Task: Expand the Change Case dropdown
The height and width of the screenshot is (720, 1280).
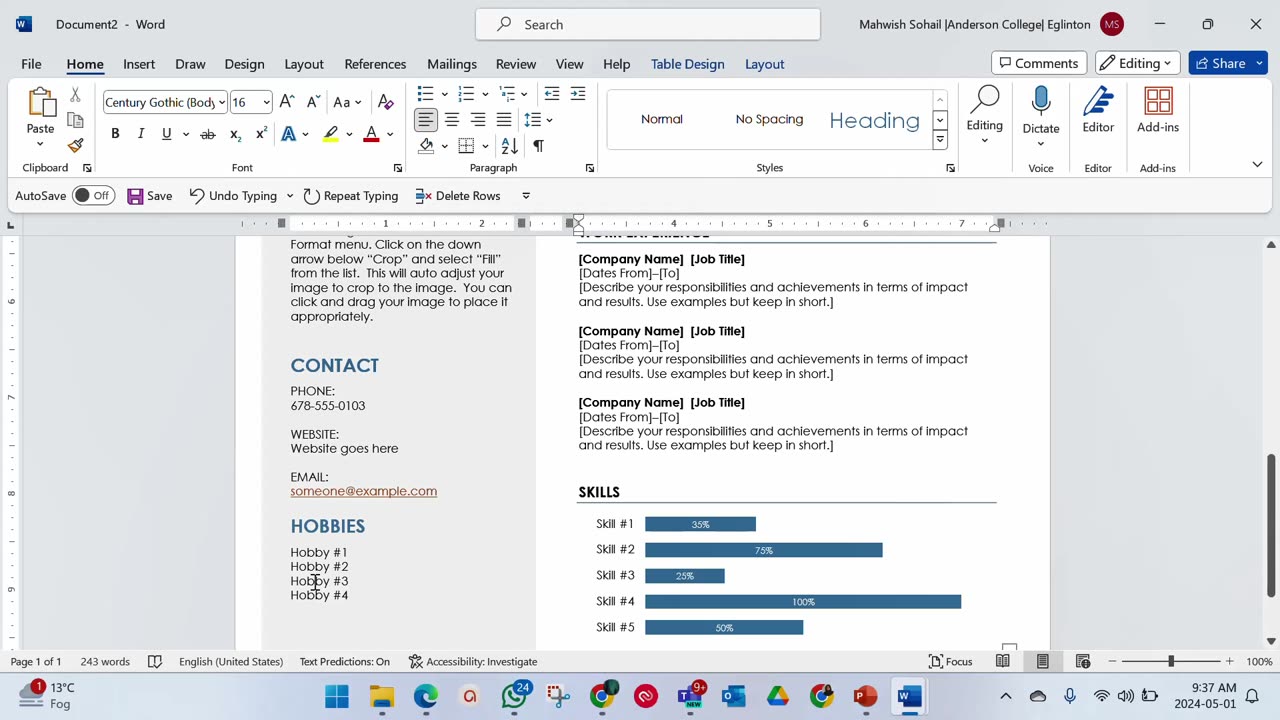Action: pyautogui.click(x=358, y=102)
